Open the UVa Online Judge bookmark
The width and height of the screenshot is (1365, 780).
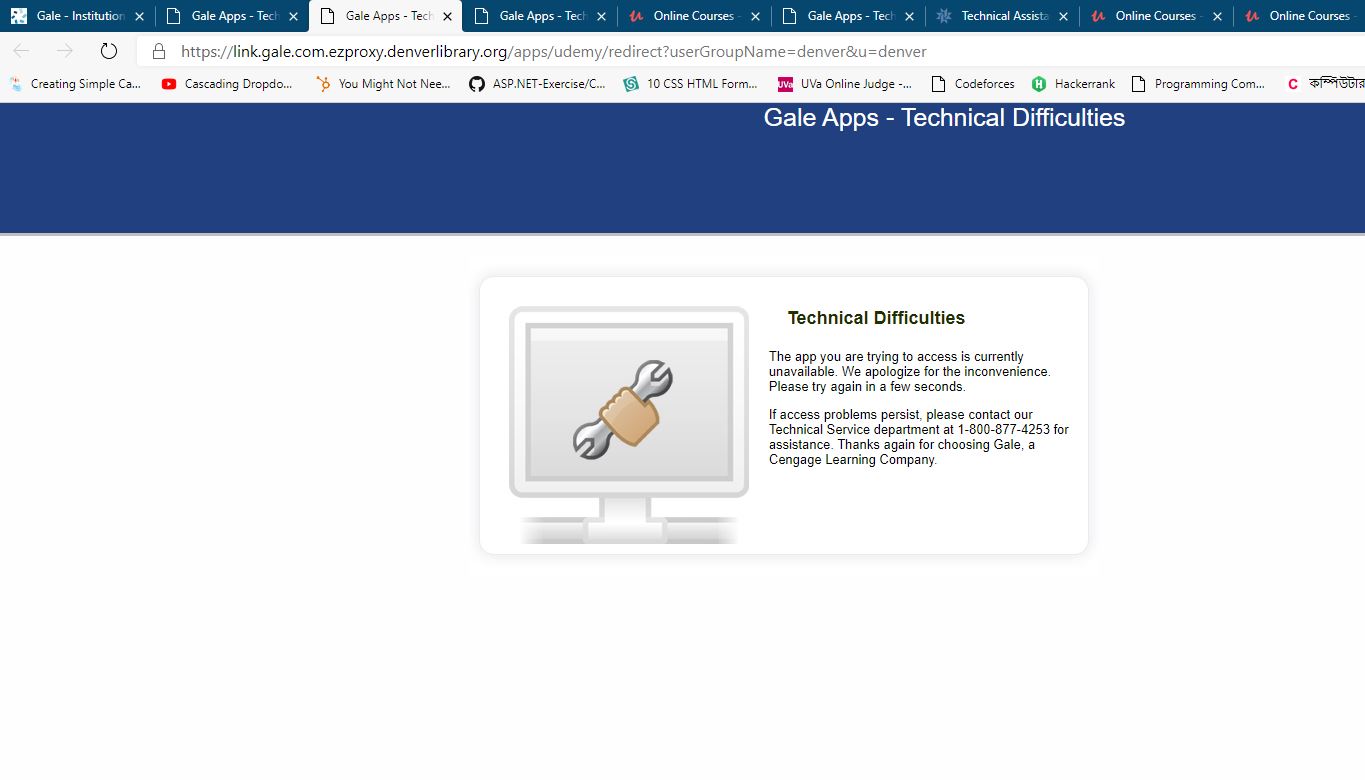tap(845, 84)
